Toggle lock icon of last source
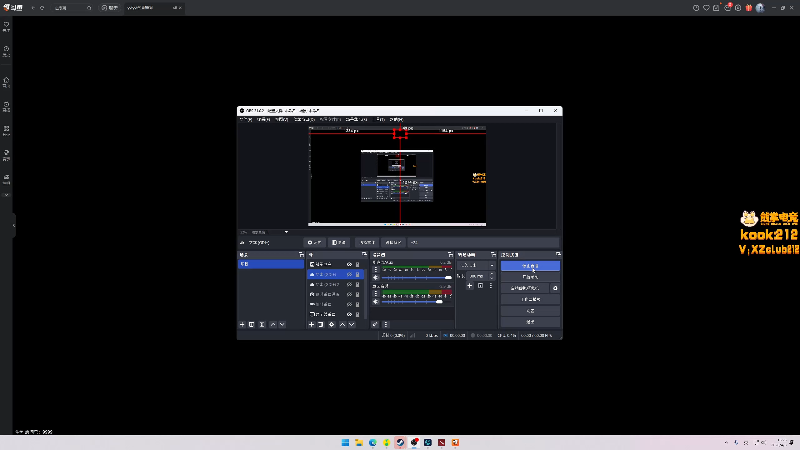 click(x=358, y=313)
